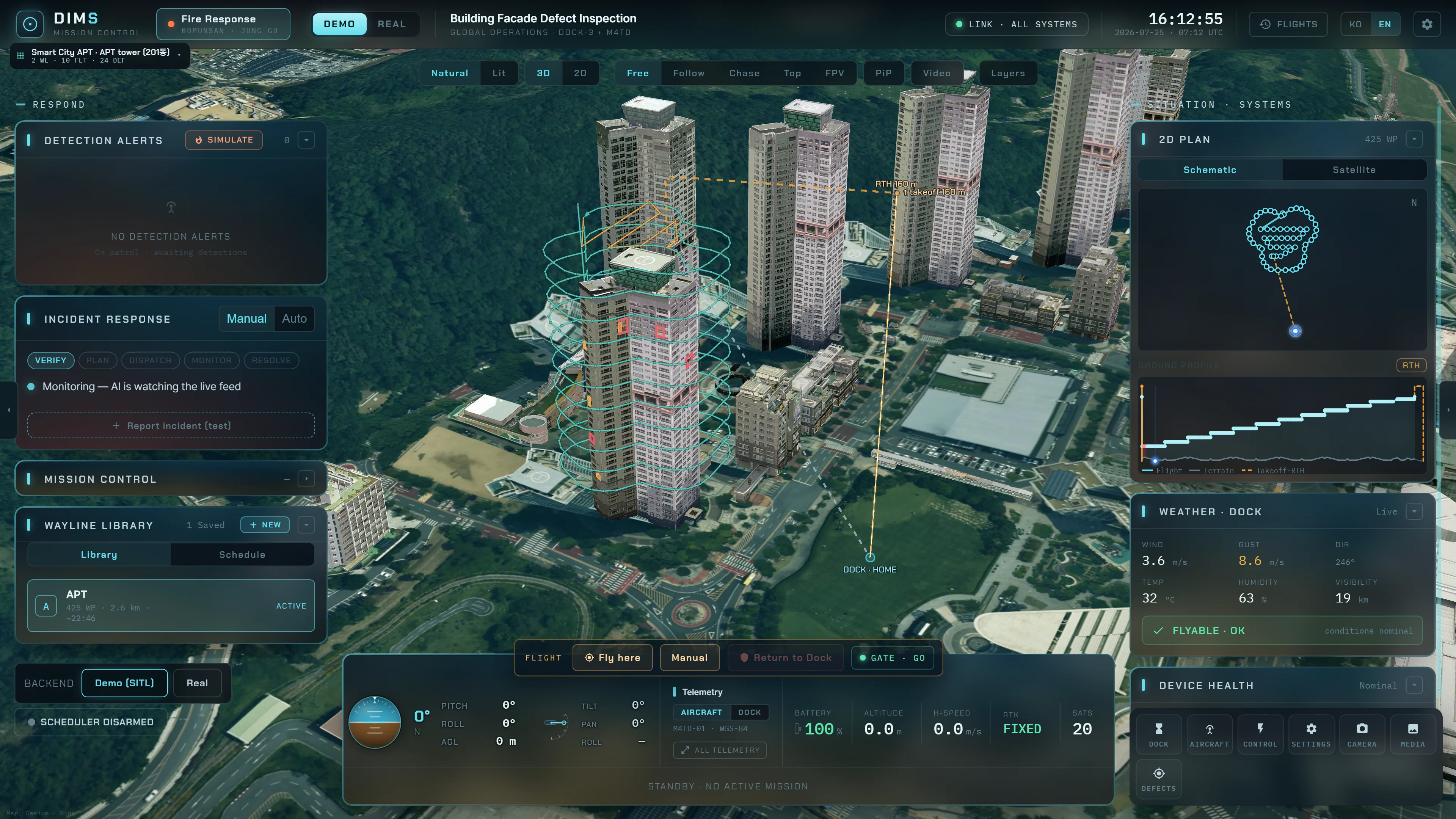The image size is (1456, 819).
Task: Collapse the Weather · Dock panel
Action: [x=1414, y=511]
